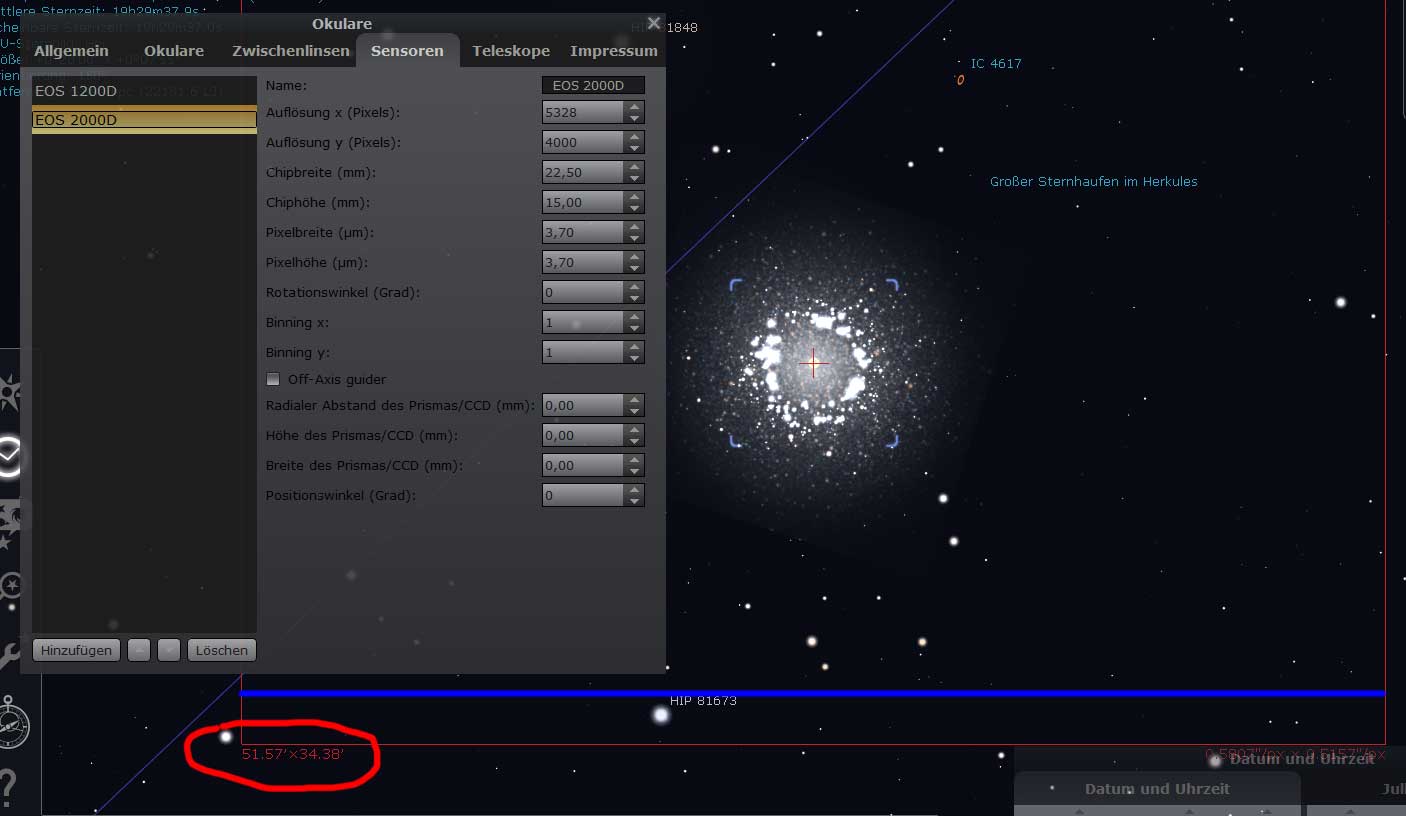This screenshot has height=816, width=1406.
Task: Open the date/time clock icon in sidebar
Action: 10,456
